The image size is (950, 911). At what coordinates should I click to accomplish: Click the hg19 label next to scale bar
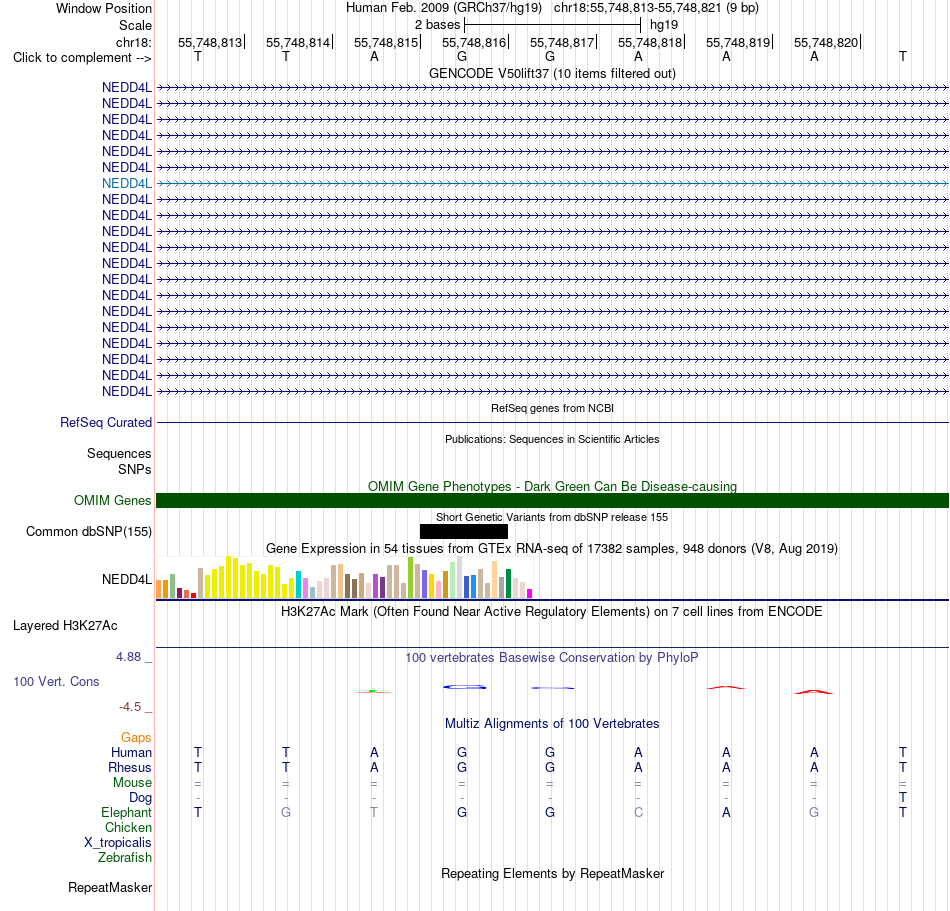coord(663,25)
